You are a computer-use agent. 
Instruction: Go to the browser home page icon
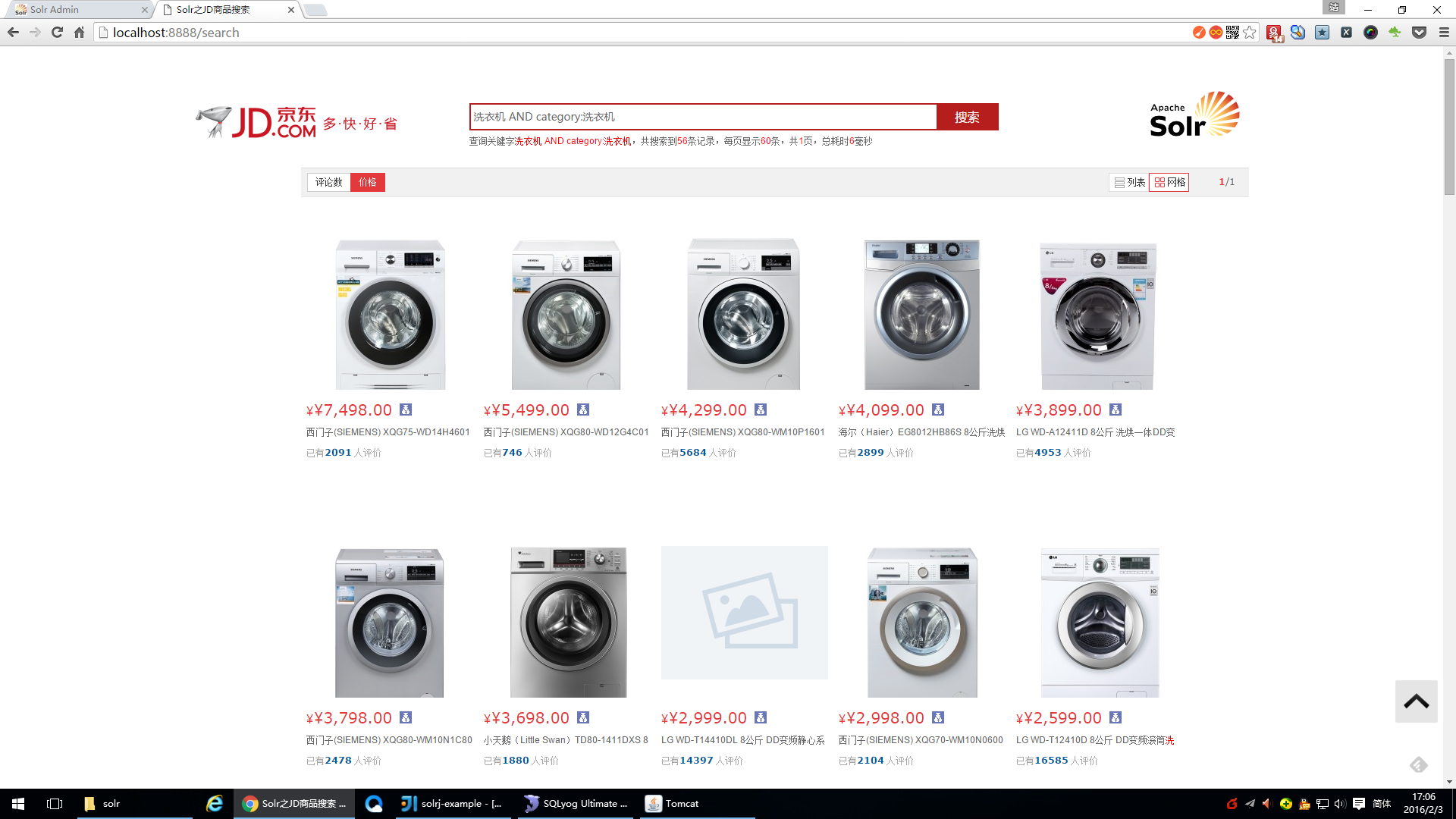point(79,33)
